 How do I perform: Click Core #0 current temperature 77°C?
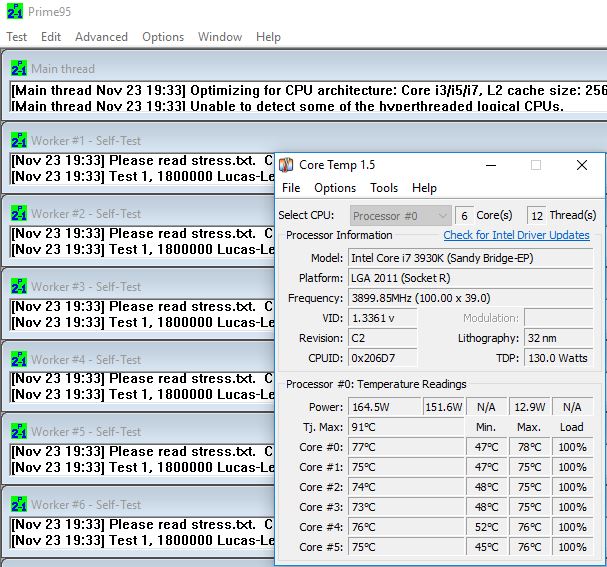coord(406,447)
